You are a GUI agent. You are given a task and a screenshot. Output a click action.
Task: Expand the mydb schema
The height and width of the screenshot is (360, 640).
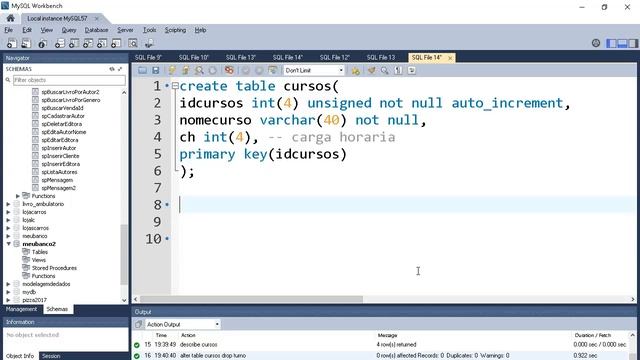point(8,292)
